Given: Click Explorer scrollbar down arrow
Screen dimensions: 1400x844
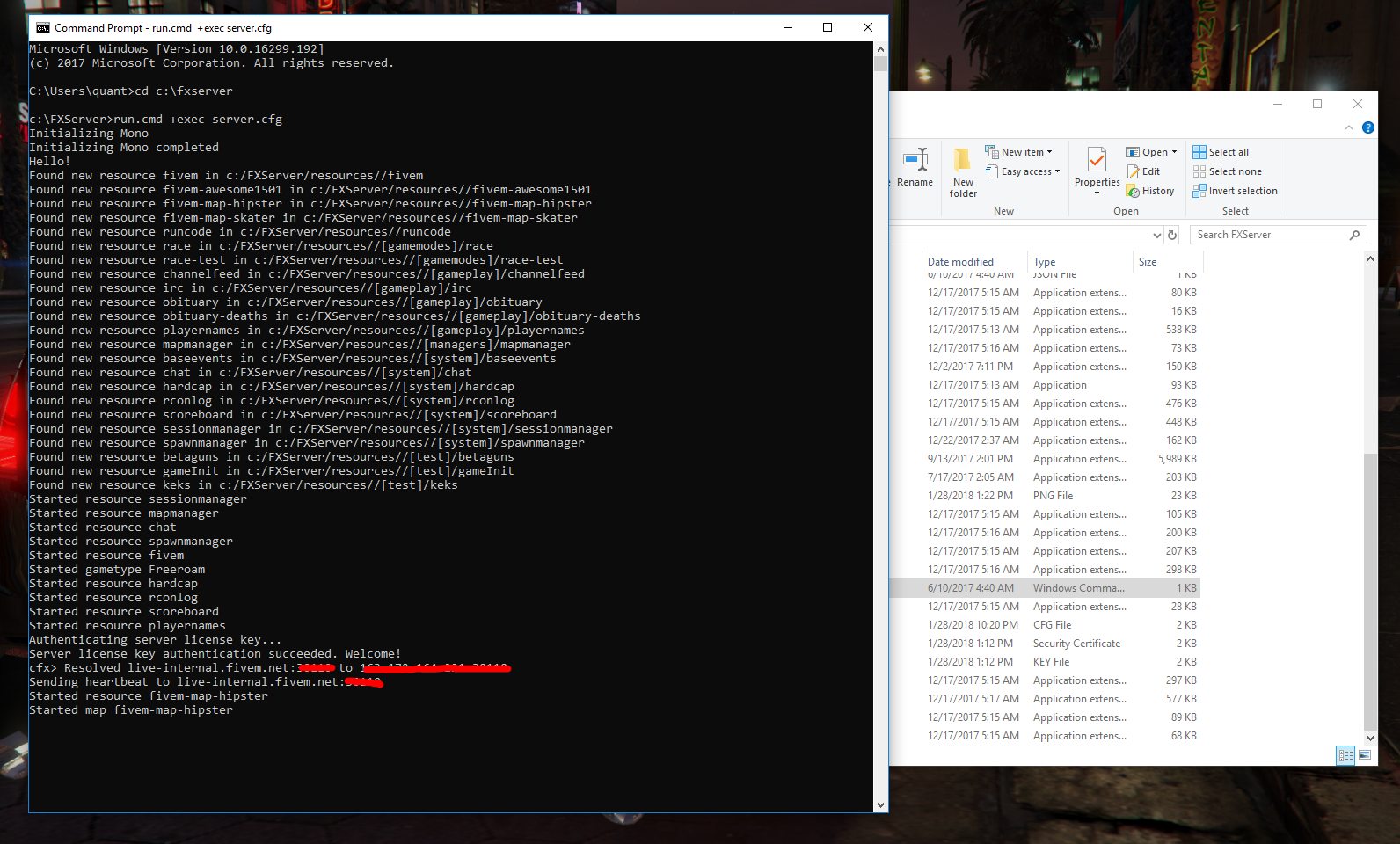Looking at the screenshot, I should pos(1370,738).
